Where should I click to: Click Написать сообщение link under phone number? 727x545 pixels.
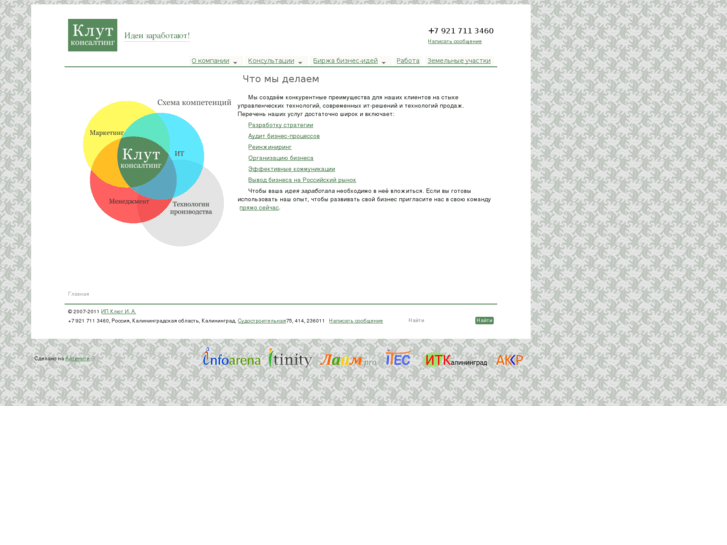(x=454, y=42)
